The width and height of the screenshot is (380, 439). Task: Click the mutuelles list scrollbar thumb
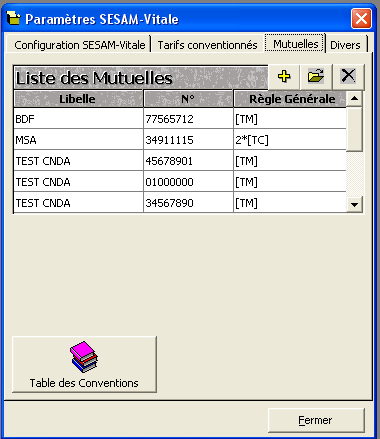pyautogui.click(x=354, y=129)
